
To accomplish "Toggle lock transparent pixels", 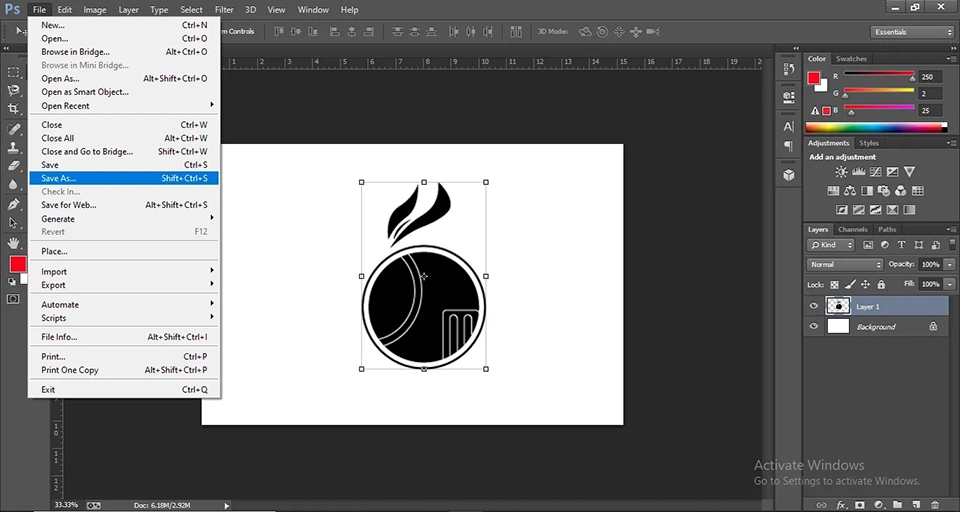I will pos(834,285).
